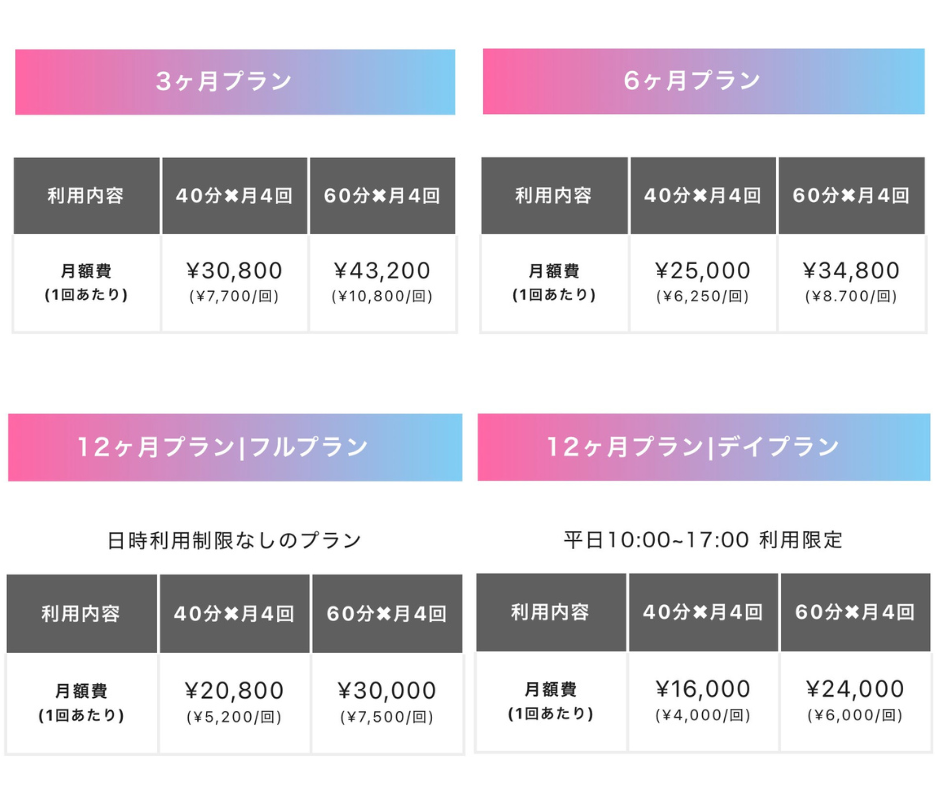Click 月額費 row label in デイプラン table
Viewport: 940px width, 788px height.
(551, 689)
